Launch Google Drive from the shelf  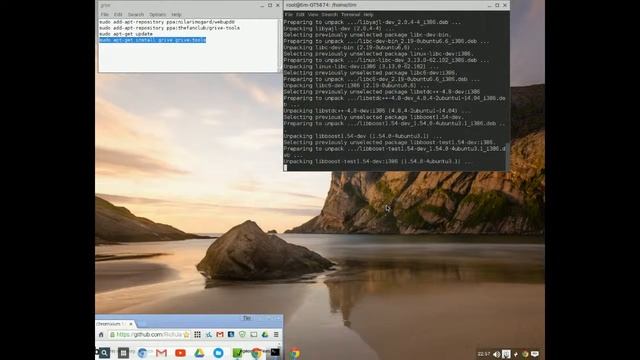pyautogui.click(x=199, y=353)
